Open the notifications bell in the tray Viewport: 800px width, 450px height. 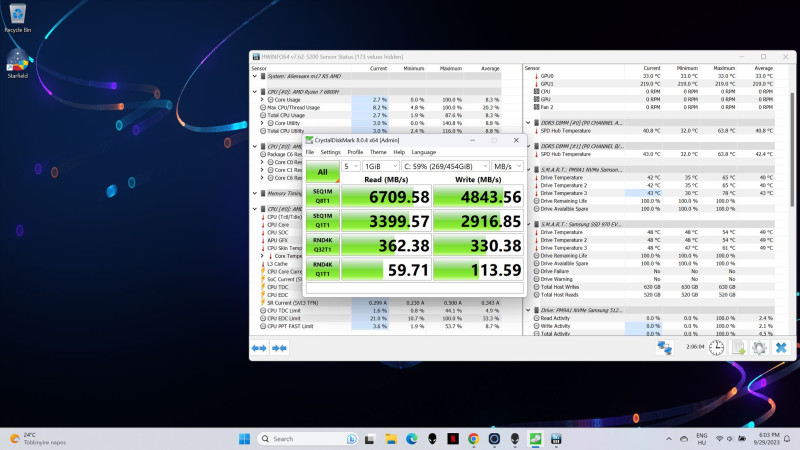click(787, 439)
